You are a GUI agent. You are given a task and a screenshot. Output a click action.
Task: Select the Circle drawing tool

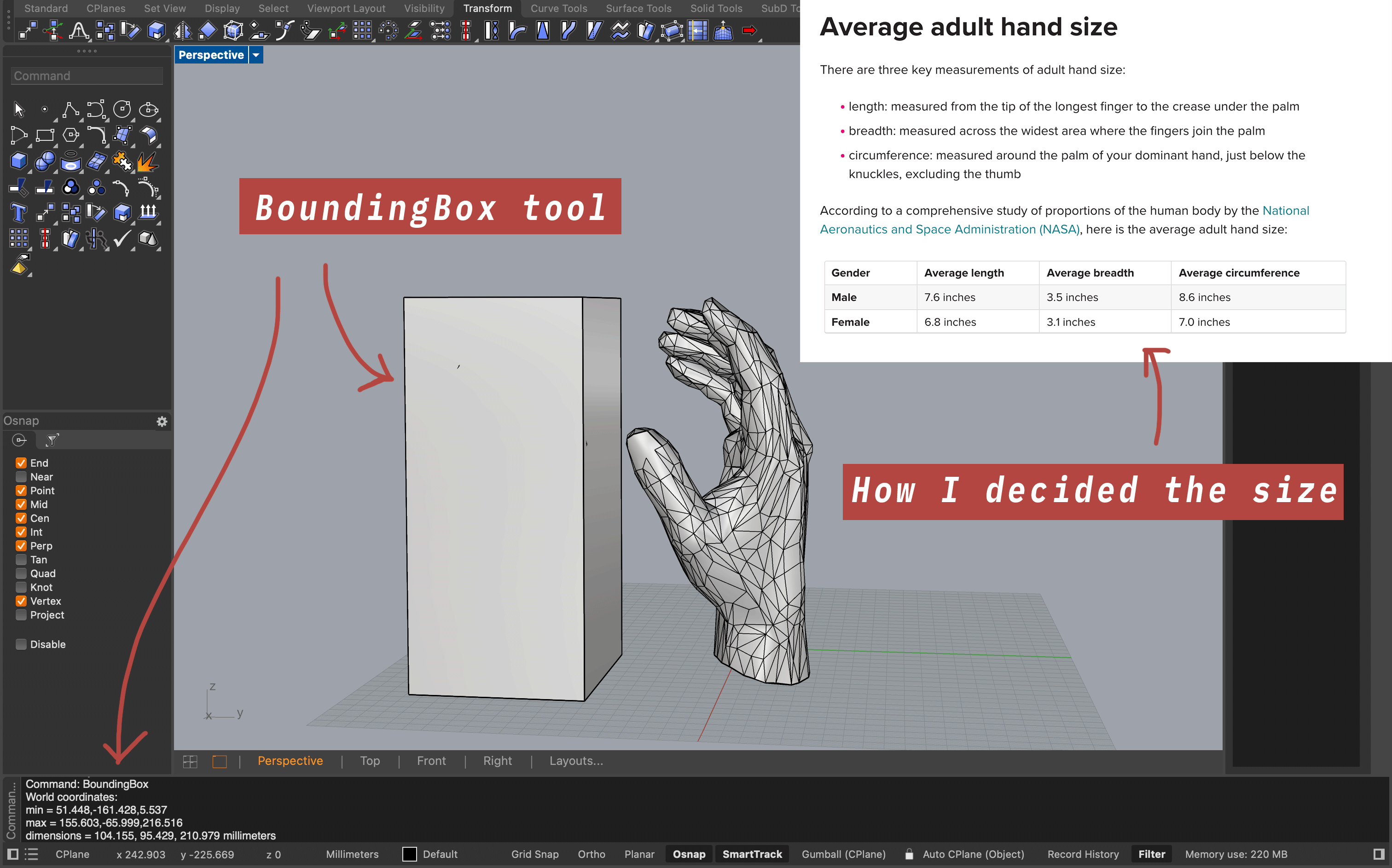coord(122,109)
